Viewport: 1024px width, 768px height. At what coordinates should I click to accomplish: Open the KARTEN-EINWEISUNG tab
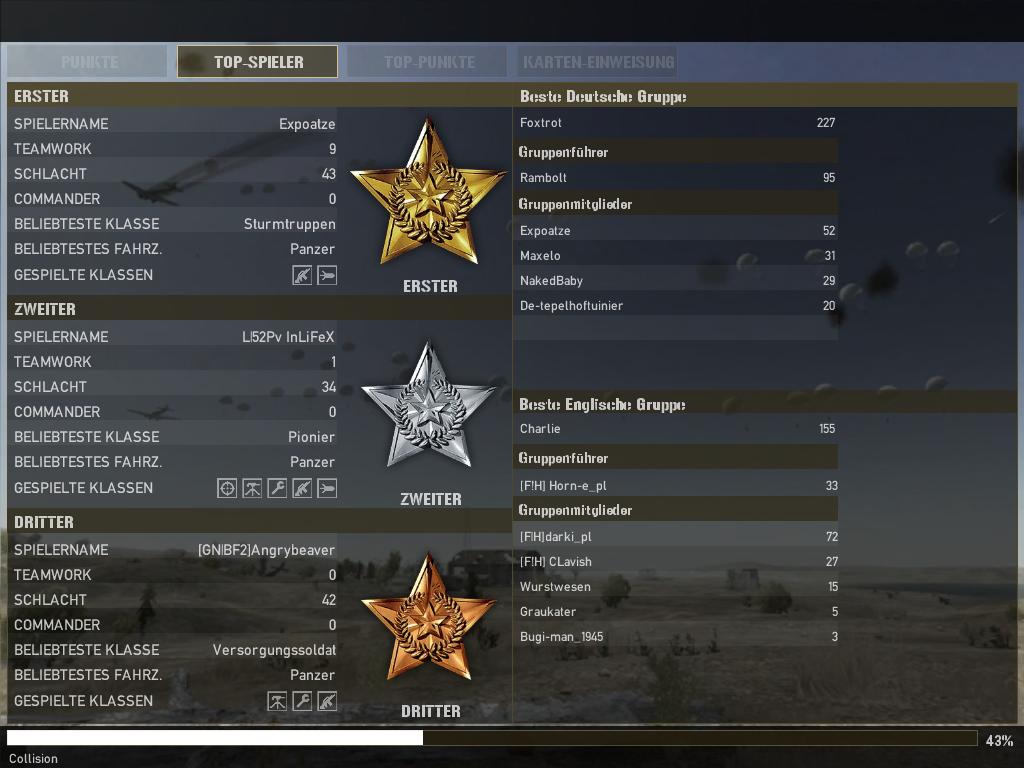598,62
